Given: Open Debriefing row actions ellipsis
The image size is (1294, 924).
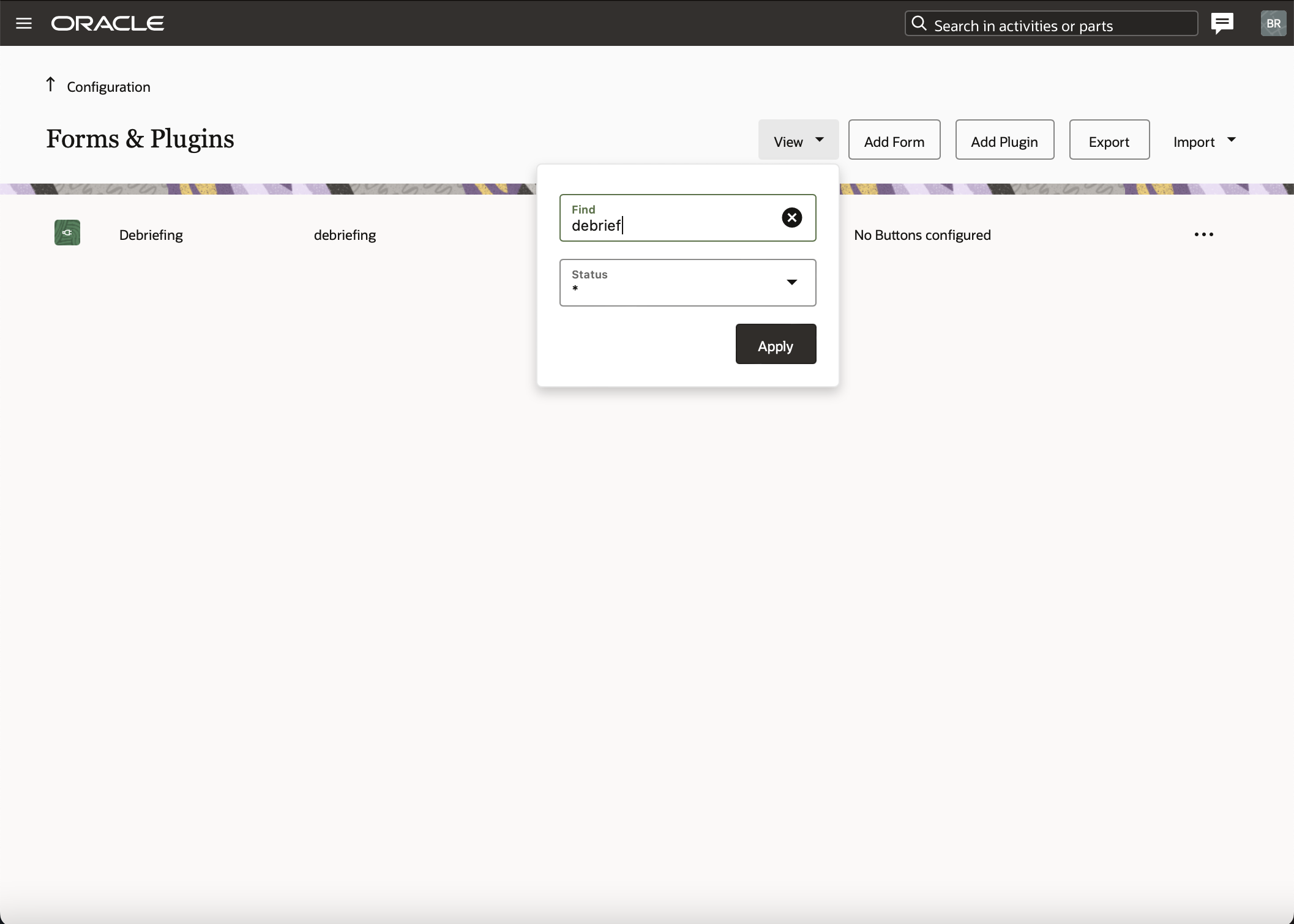Looking at the screenshot, I should tap(1203, 234).
